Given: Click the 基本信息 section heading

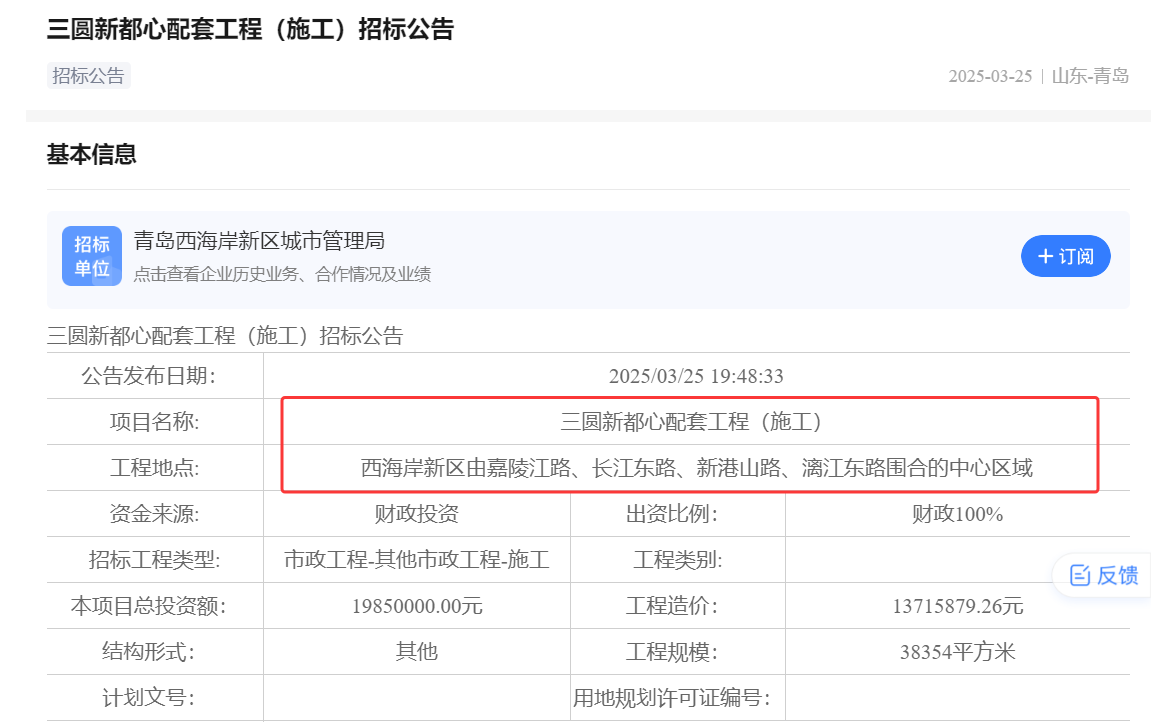Looking at the screenshot, I should (92, 155).
